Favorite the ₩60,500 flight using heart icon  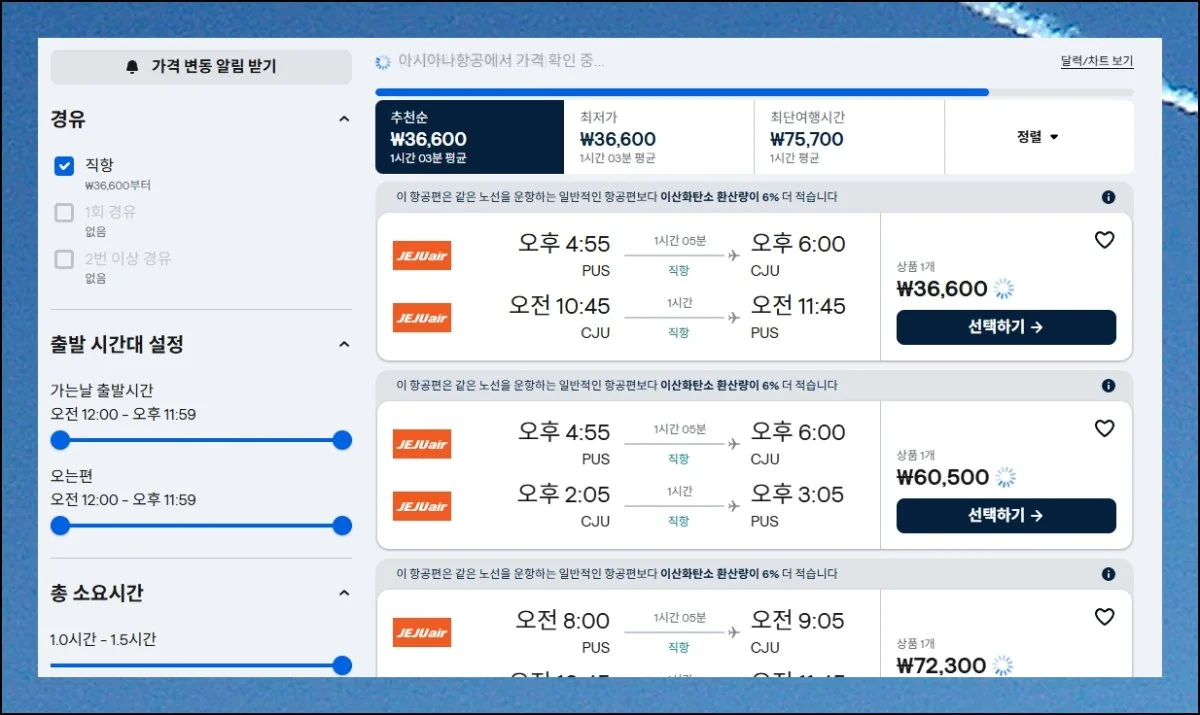(x=1104, y=429)
